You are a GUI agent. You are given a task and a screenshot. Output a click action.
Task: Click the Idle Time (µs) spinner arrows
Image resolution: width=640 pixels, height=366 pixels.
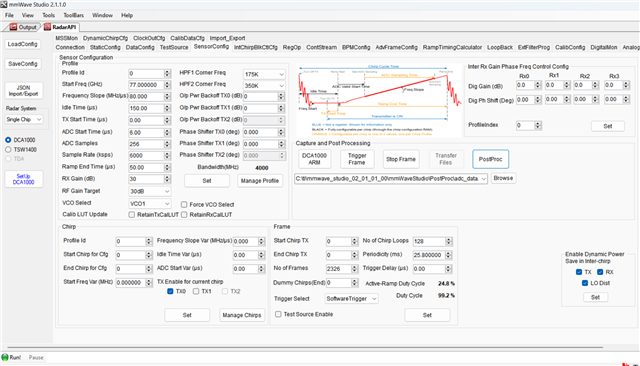(167, 109)
